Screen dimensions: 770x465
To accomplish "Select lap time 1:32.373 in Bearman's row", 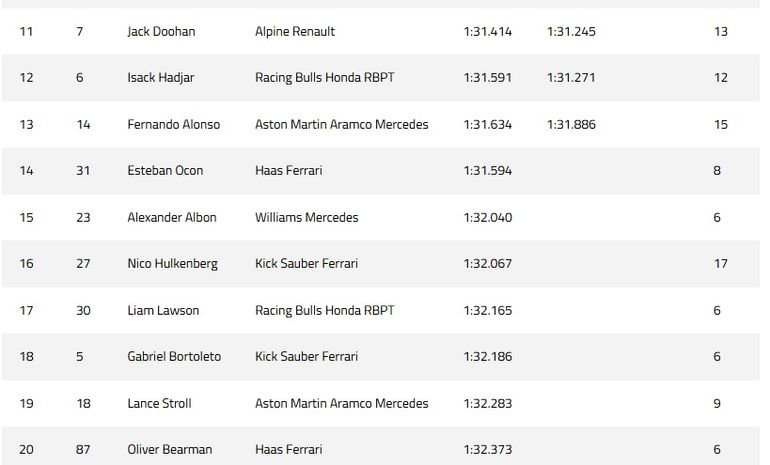I will click(487, 450).
